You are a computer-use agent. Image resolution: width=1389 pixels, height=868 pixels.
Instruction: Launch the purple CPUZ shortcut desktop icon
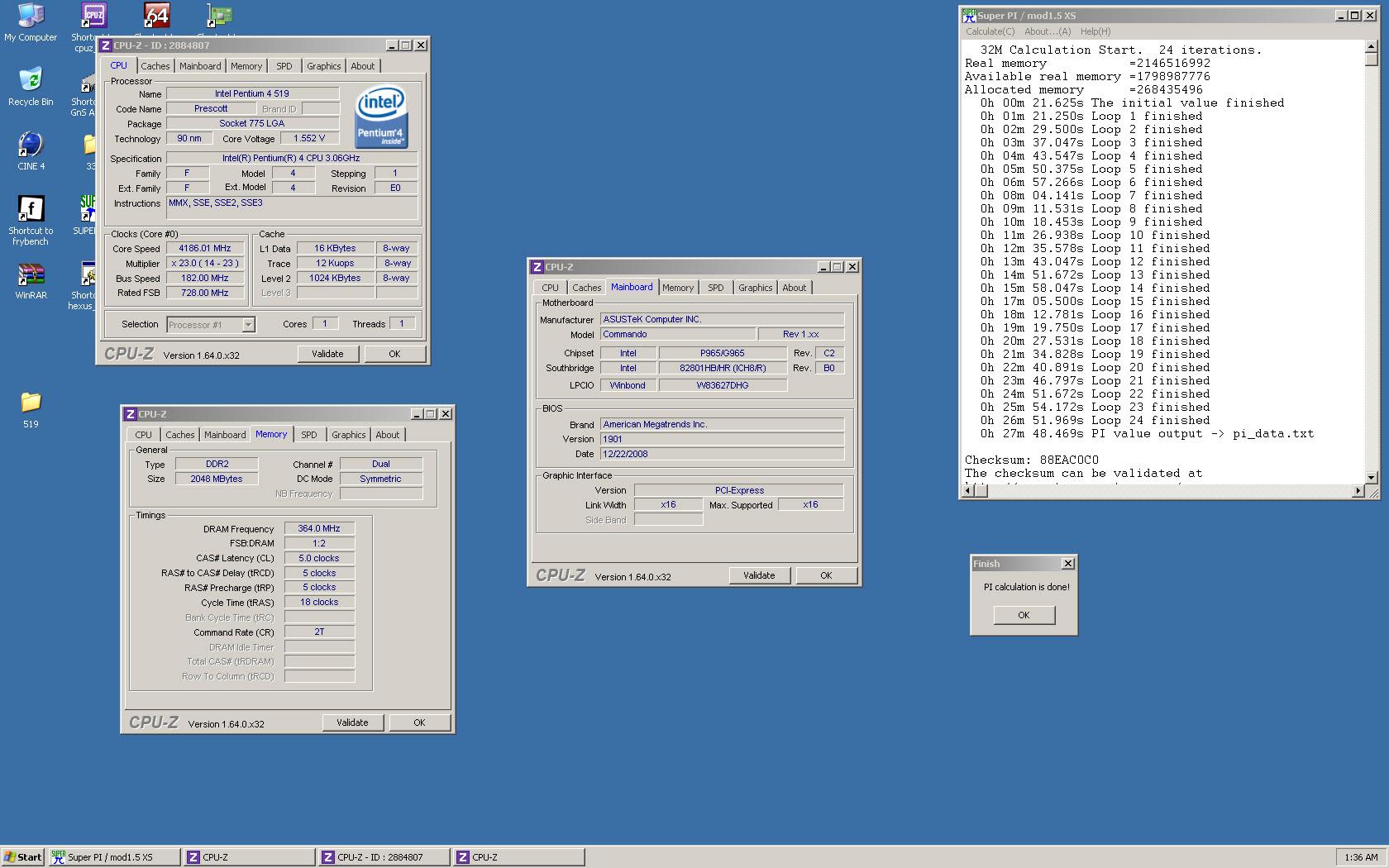(93, 15)
